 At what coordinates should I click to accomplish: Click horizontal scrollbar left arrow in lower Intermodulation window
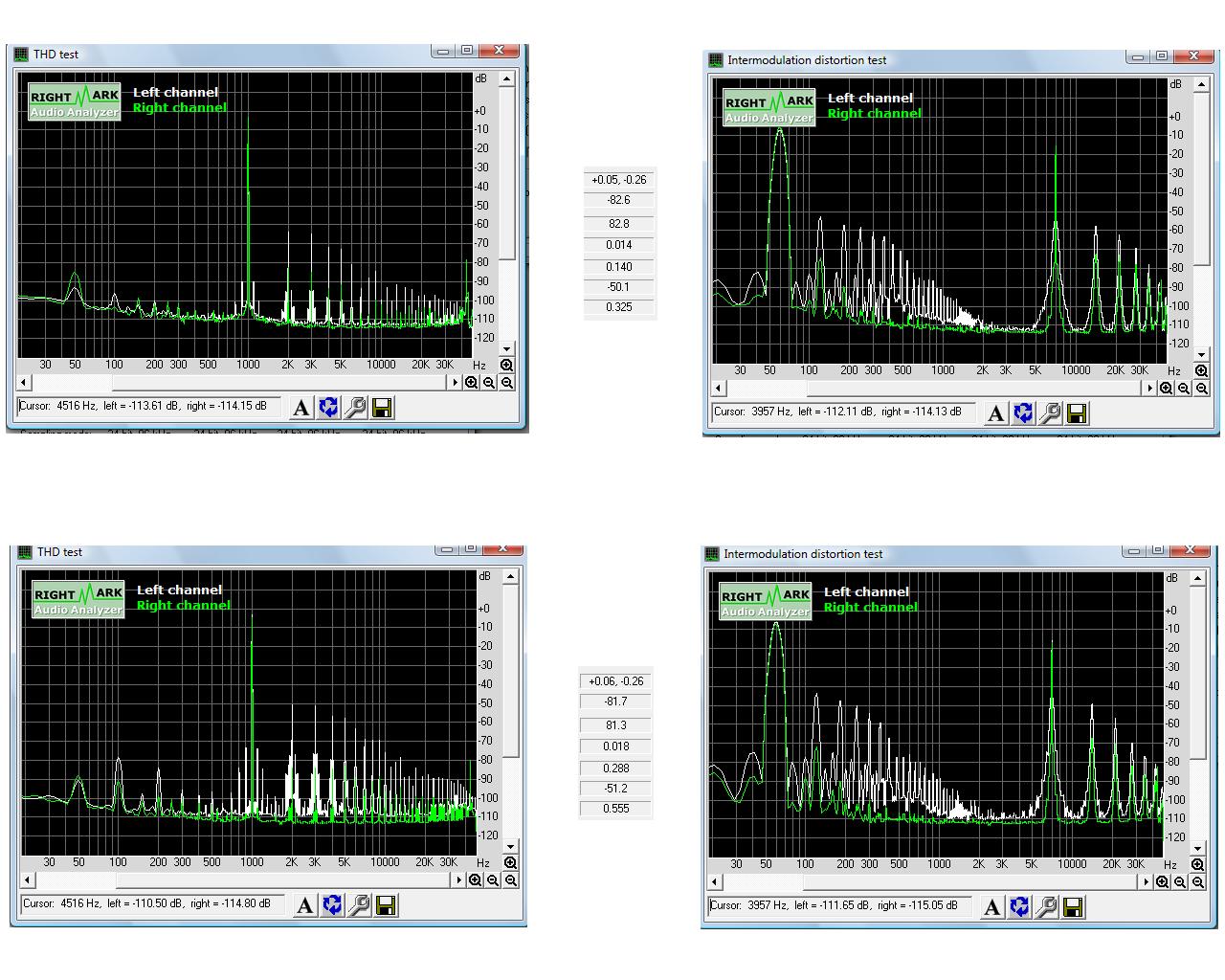pos(715,882)
